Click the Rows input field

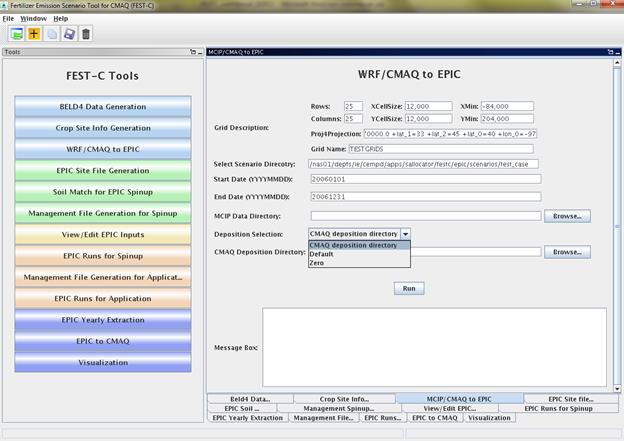(353, 106)
